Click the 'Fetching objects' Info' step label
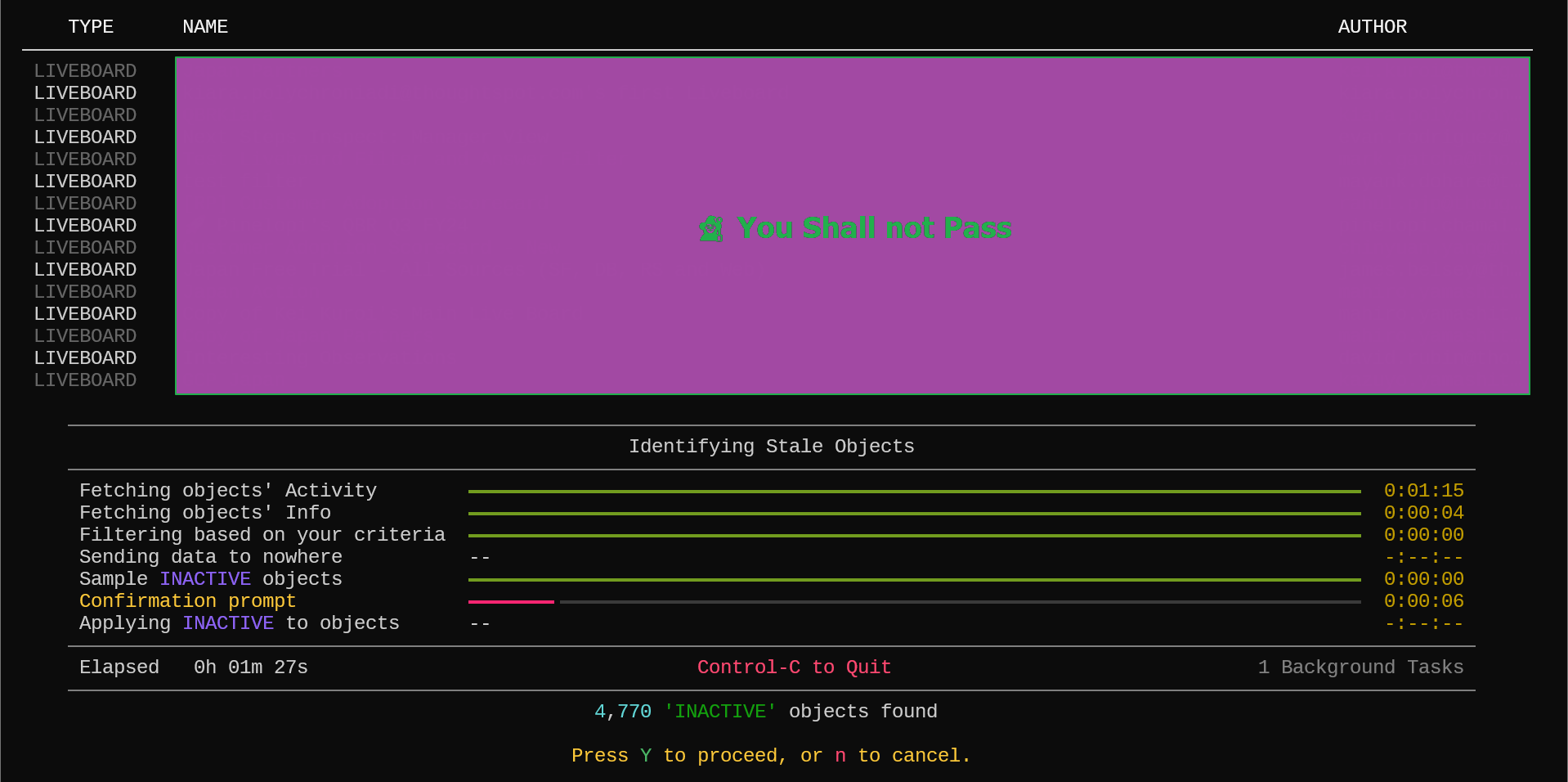 coord(205,513)
